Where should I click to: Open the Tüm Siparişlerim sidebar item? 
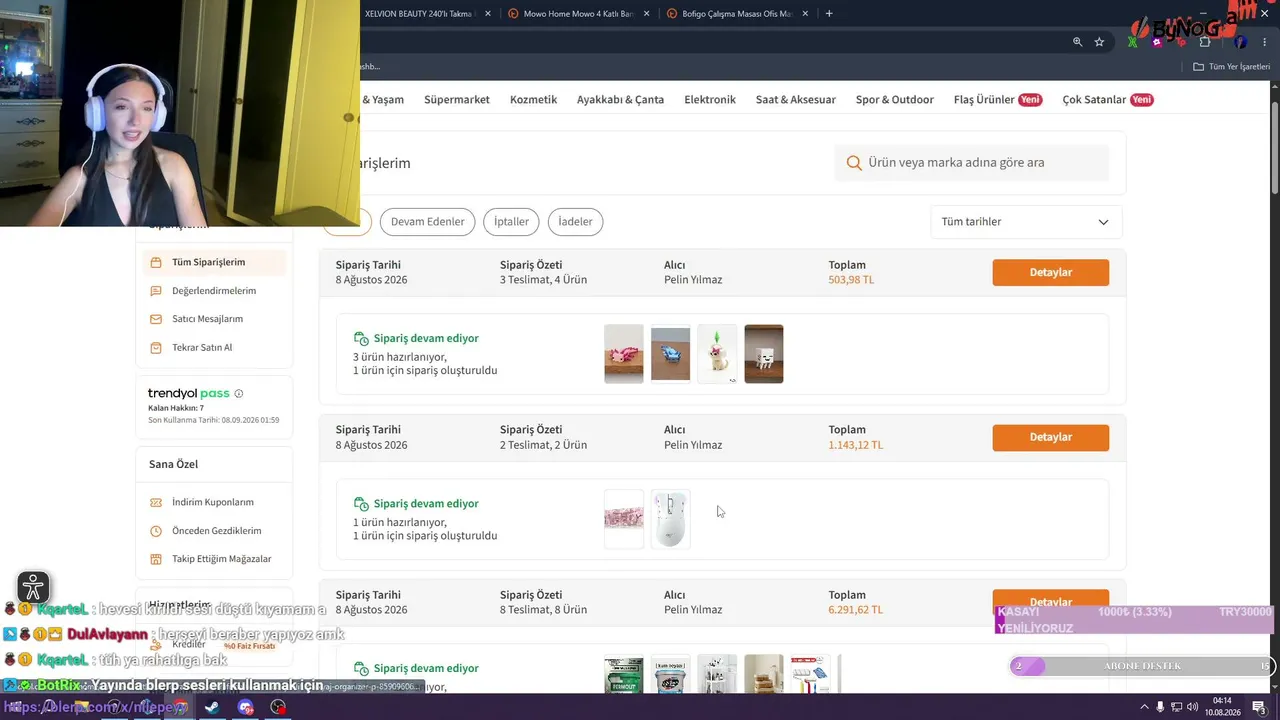214,262
